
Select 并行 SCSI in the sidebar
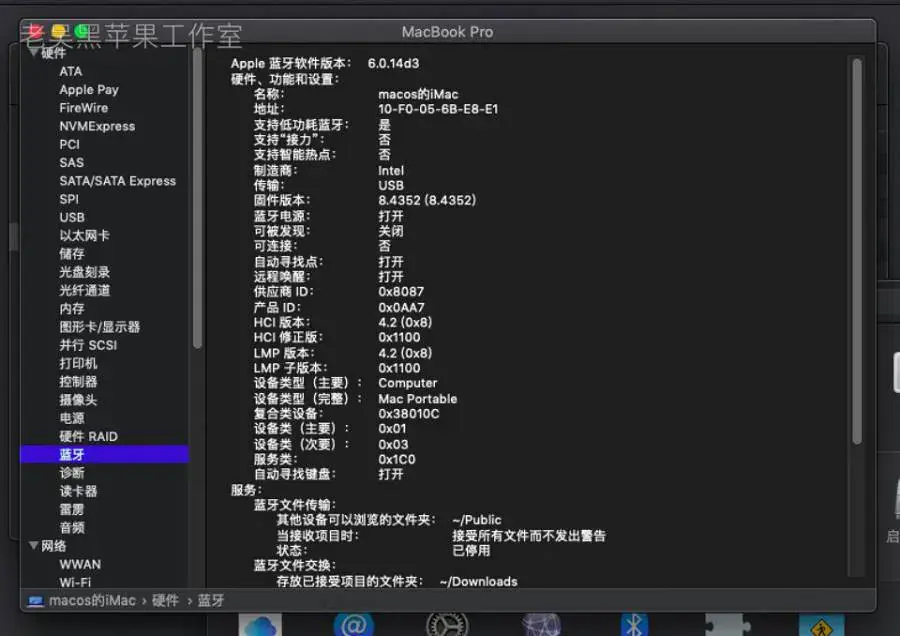point(88,346)
